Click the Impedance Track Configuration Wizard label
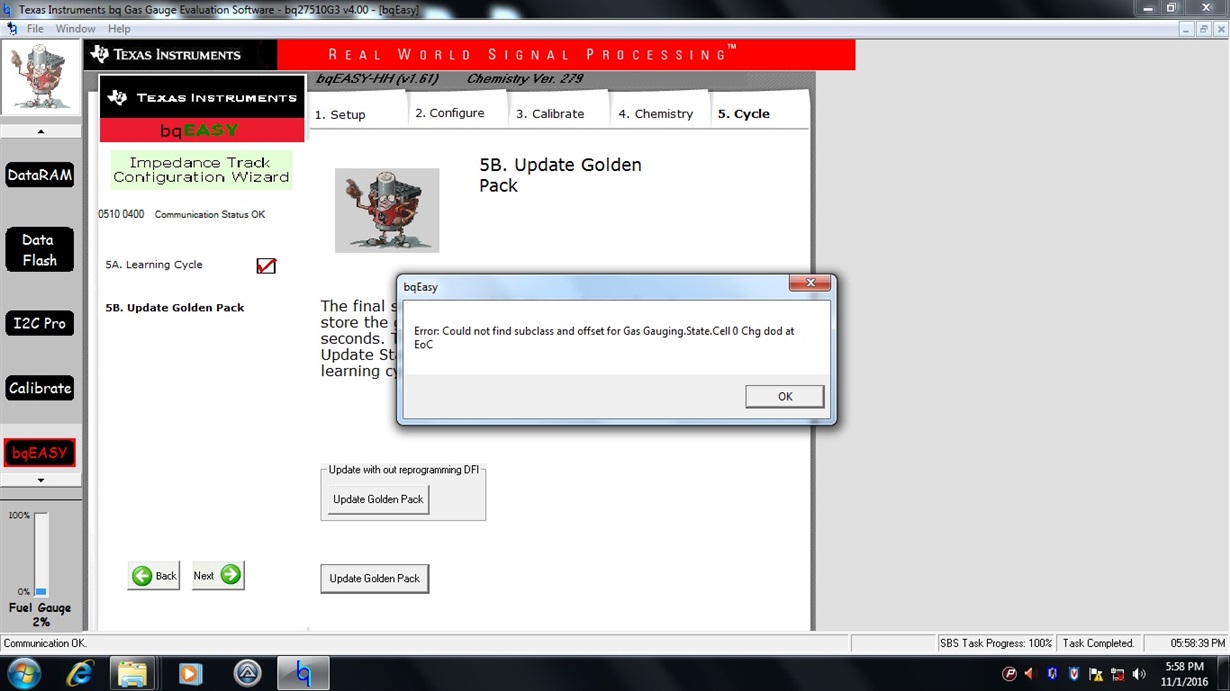 coord(201,170)
